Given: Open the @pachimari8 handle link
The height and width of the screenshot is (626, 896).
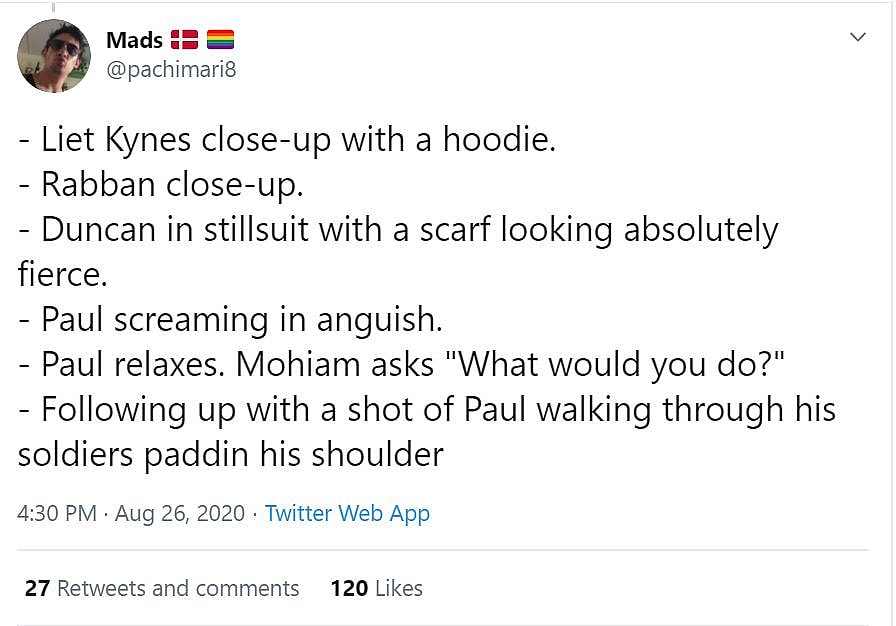Looking at the screenshot, I should (171, 70).
